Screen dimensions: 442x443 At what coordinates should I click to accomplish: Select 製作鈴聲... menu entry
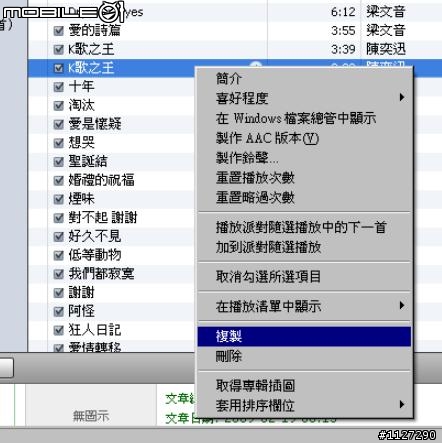[x=304, y=158]
